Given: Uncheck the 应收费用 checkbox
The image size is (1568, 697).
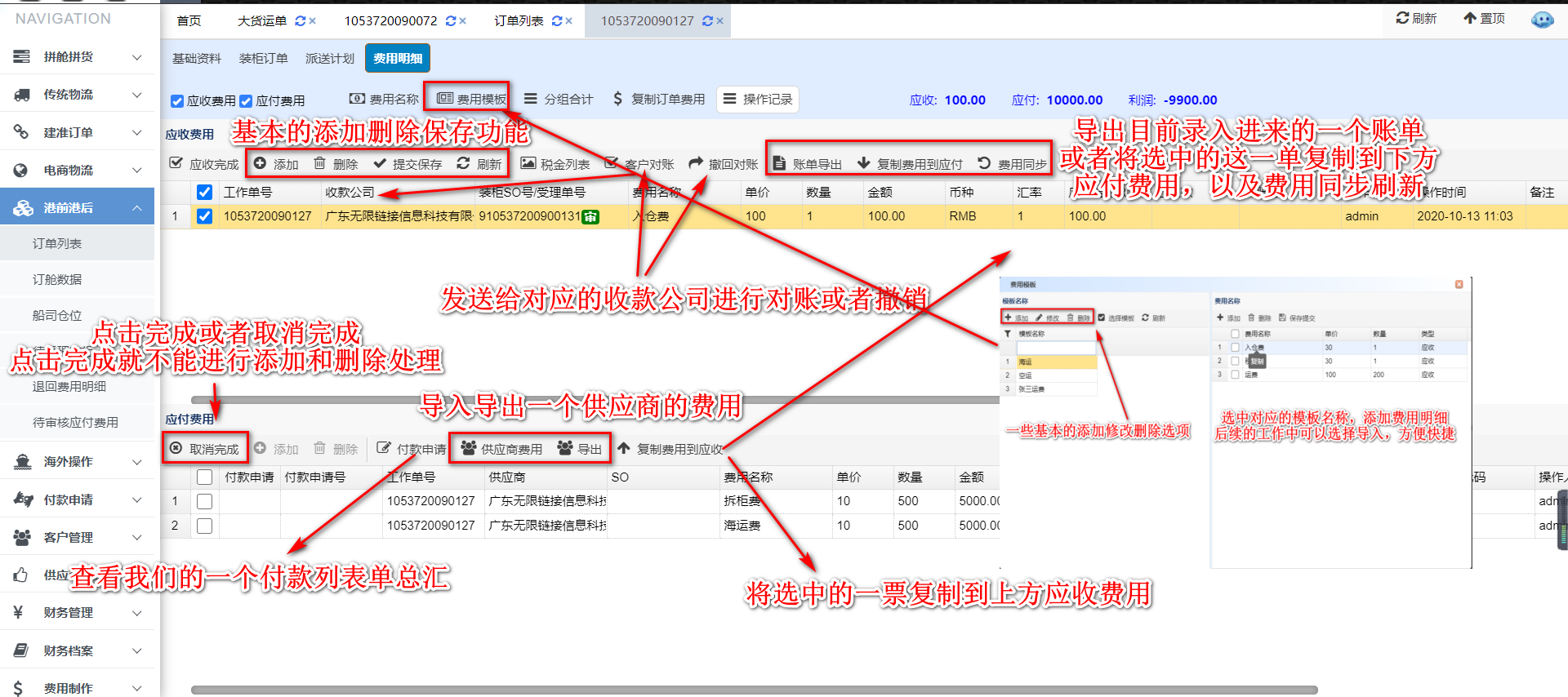Looking at the screenshot, I should click(x=177, y=101).
